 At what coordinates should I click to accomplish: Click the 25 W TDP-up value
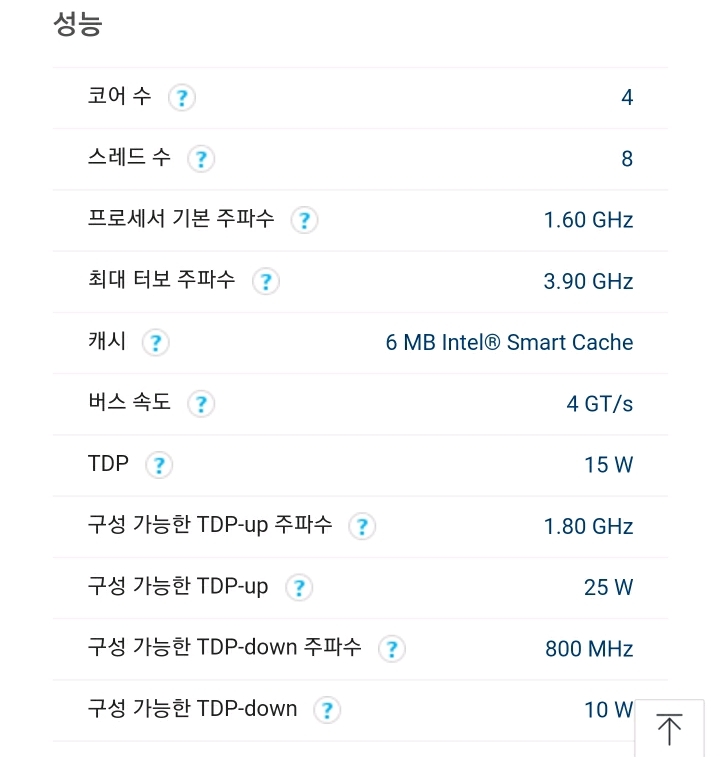pyautogui.click(x=608, y=588)
